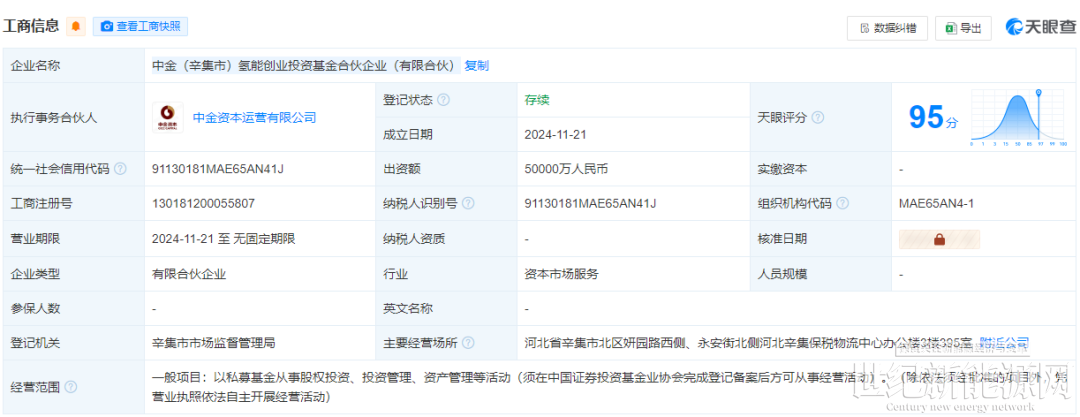Click the 工商信息 section heading
Screen dimensions: 1080x417
pyautogui.click(x=31, y=26)
